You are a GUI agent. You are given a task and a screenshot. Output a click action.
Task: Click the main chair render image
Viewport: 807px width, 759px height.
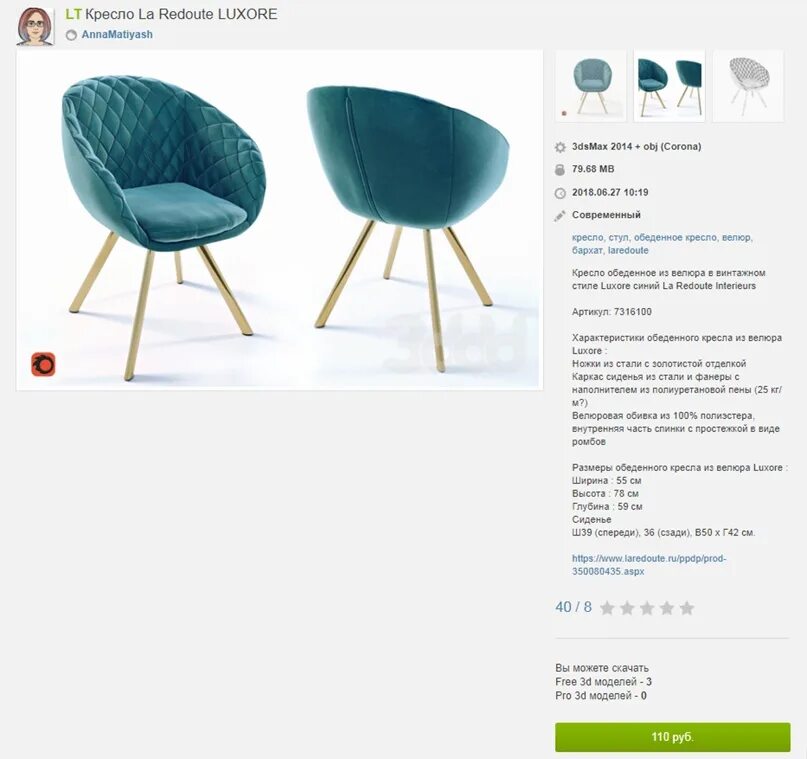tap(279, 220)
